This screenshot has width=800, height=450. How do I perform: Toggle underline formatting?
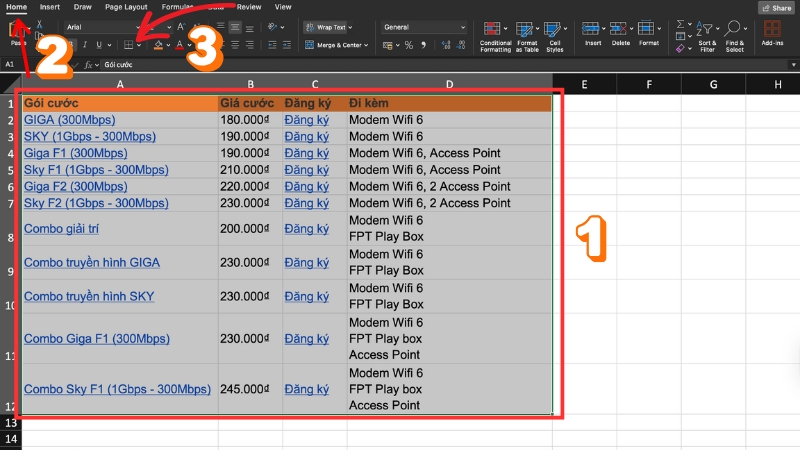[99, 45]
